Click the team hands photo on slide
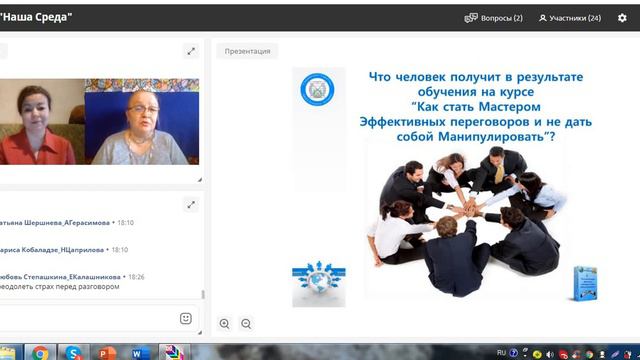 click(x=467, y=221)
